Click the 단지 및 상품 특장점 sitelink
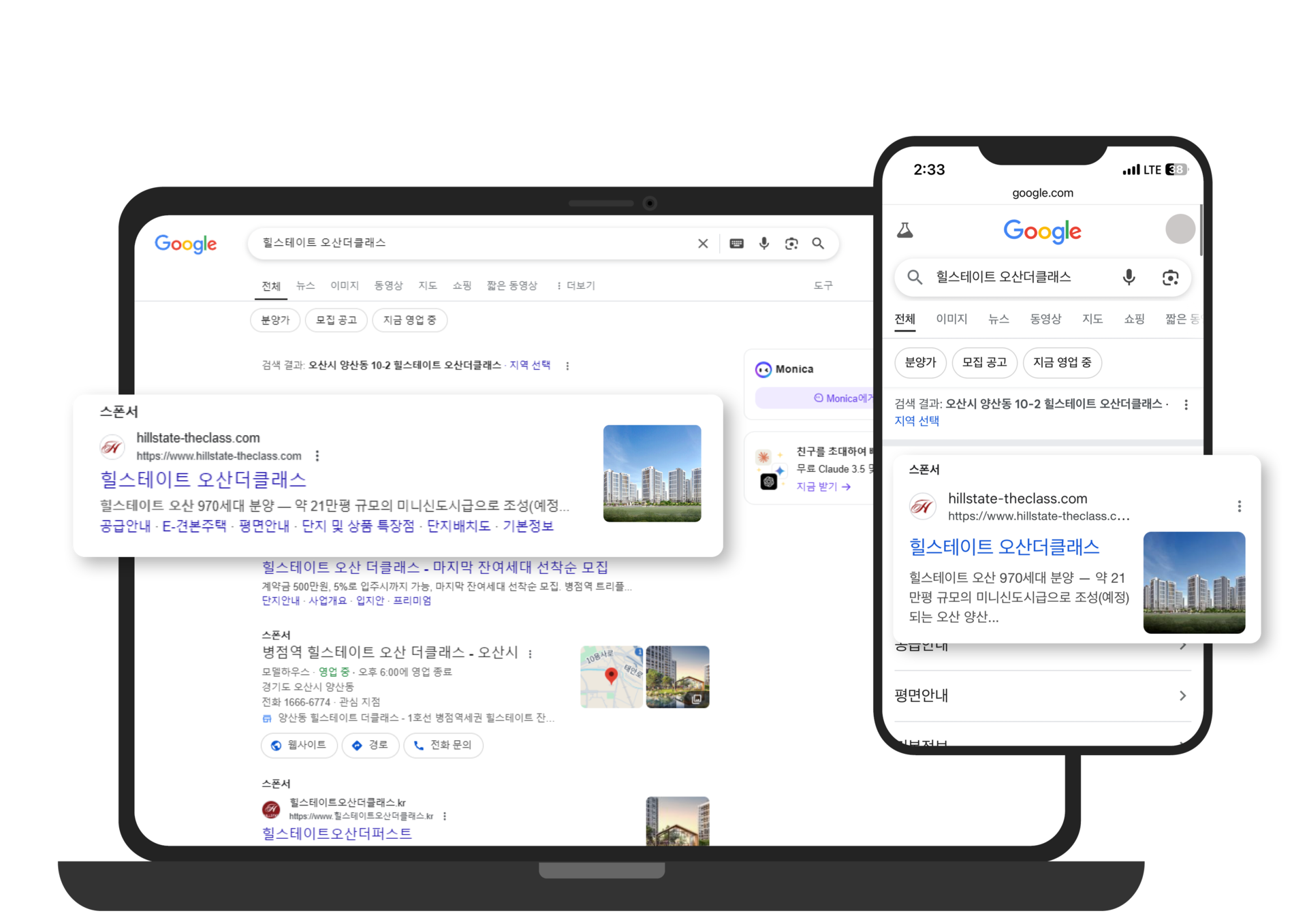The image size is (1307, 924). [x=358, y=526]
